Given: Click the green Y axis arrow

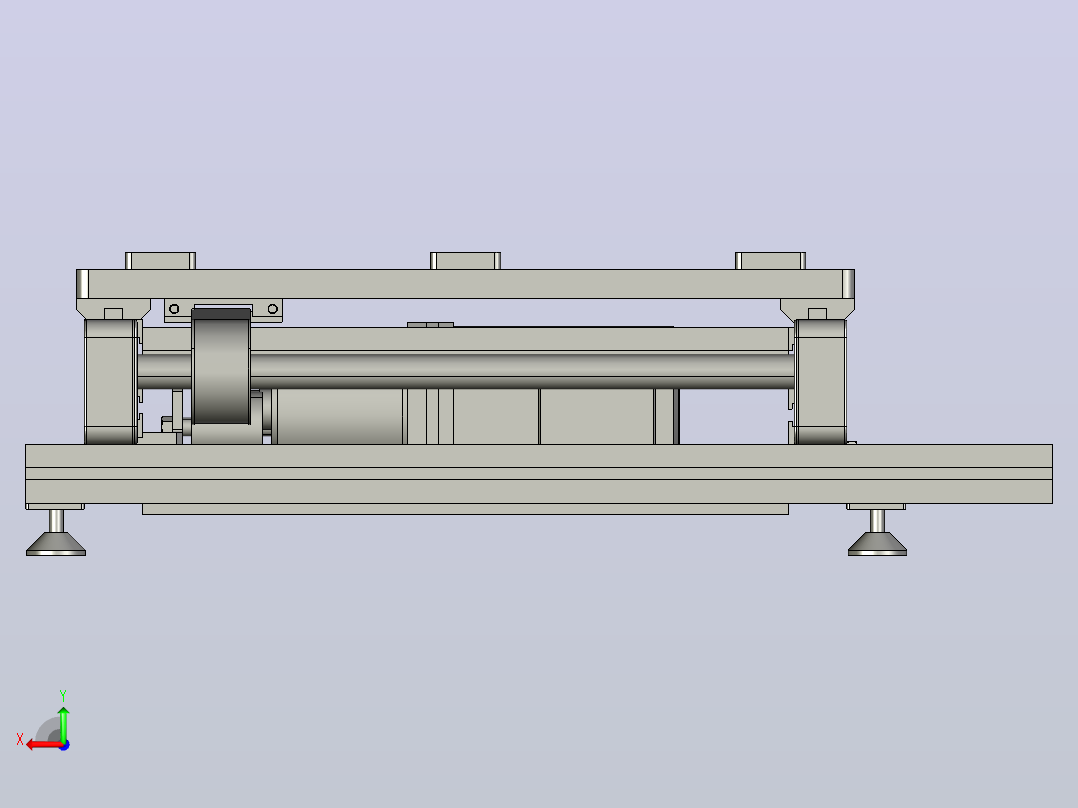Looking at the screenshot, I should pos(63,724).
